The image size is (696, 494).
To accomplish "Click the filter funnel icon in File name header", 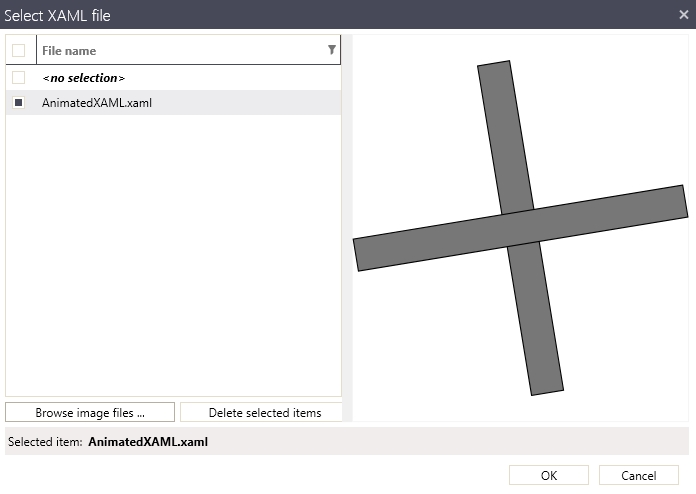I will click(332, 50).
